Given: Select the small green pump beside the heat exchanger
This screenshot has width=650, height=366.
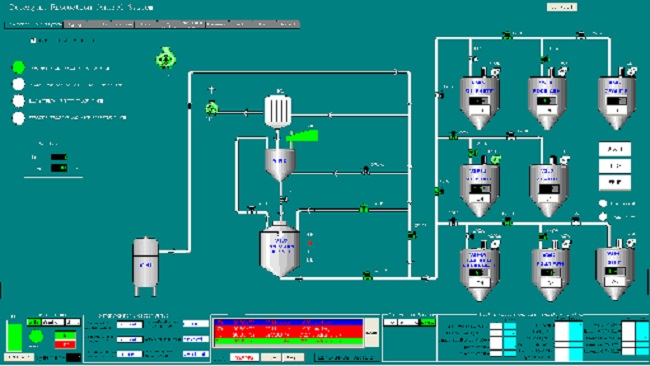Looking at the screenshot, I should (x=211, y=109).
